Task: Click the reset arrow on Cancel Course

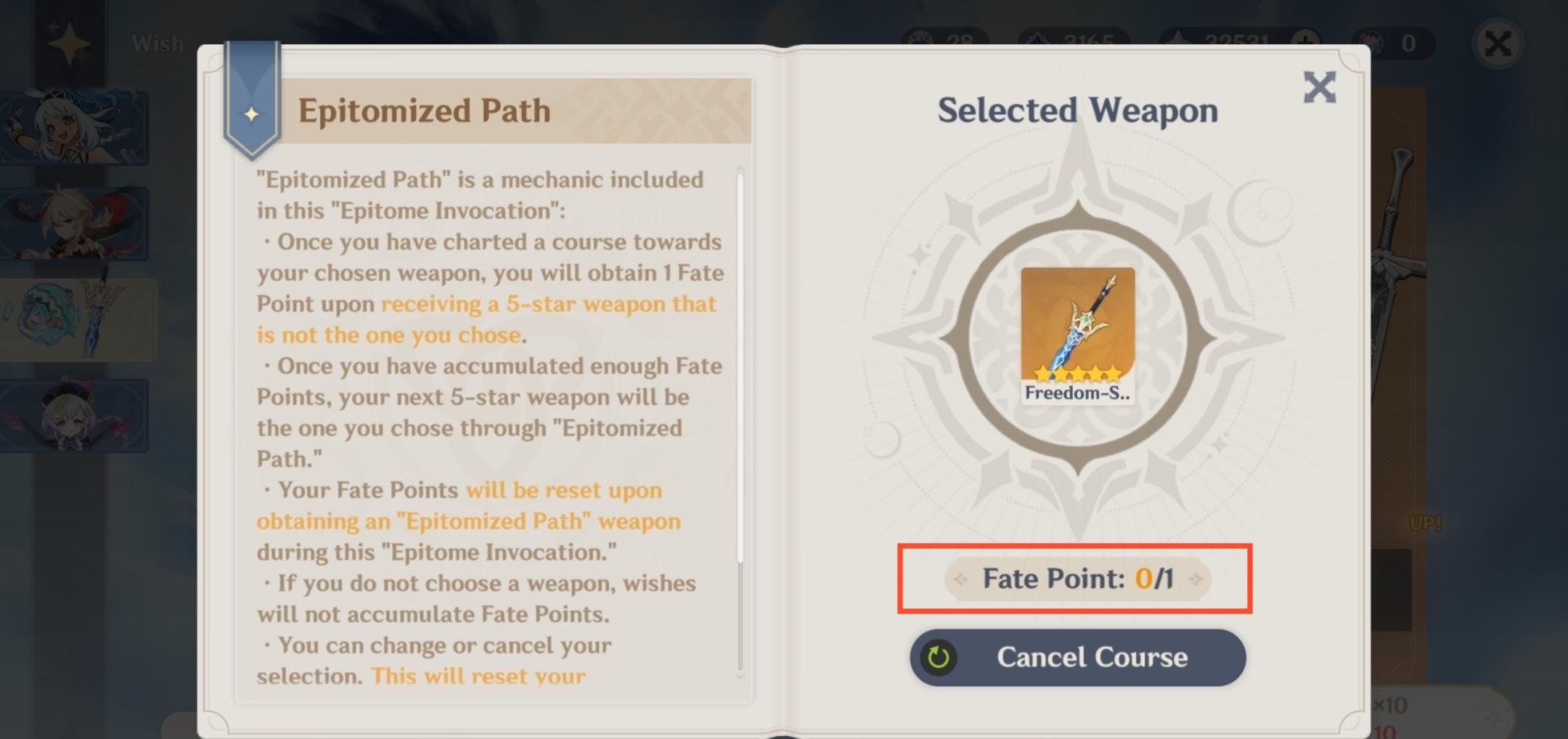Action: pyautogui.click(x=938, y=657)
